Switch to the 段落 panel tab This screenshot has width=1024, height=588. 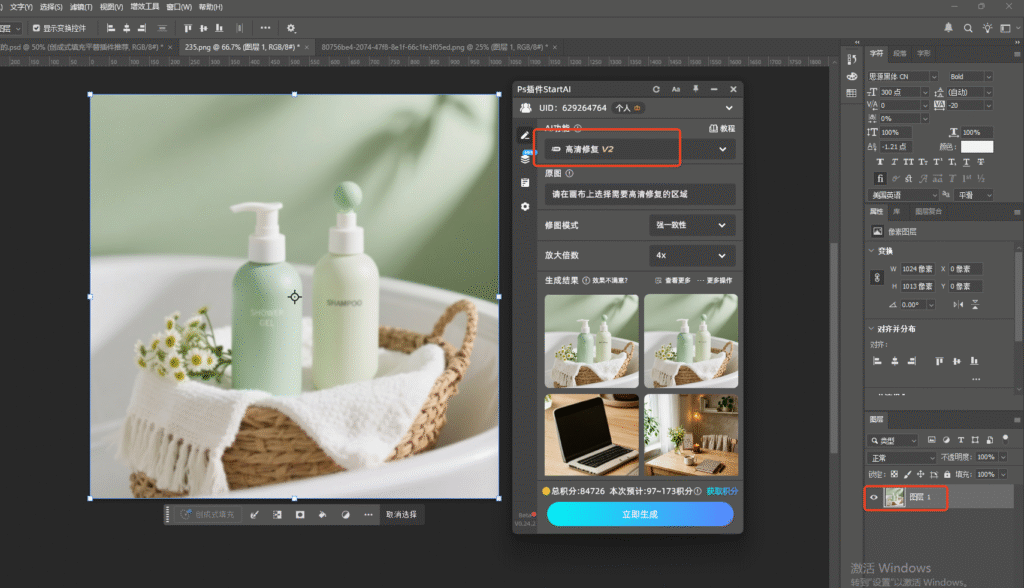(x=900, y=54)
